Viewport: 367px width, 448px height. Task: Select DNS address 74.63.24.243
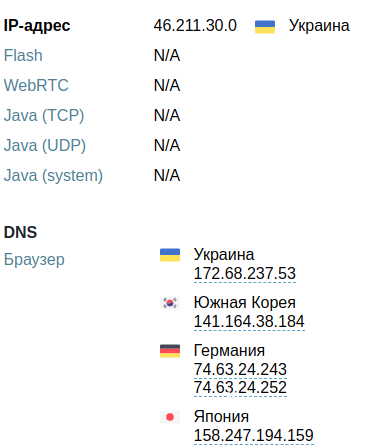click(x=240, y=369)
